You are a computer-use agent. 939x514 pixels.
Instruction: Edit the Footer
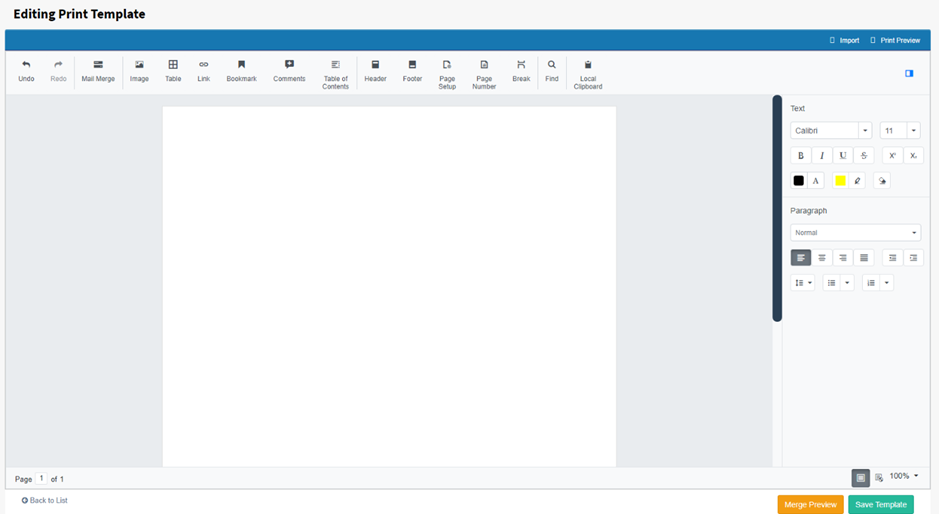412,71
